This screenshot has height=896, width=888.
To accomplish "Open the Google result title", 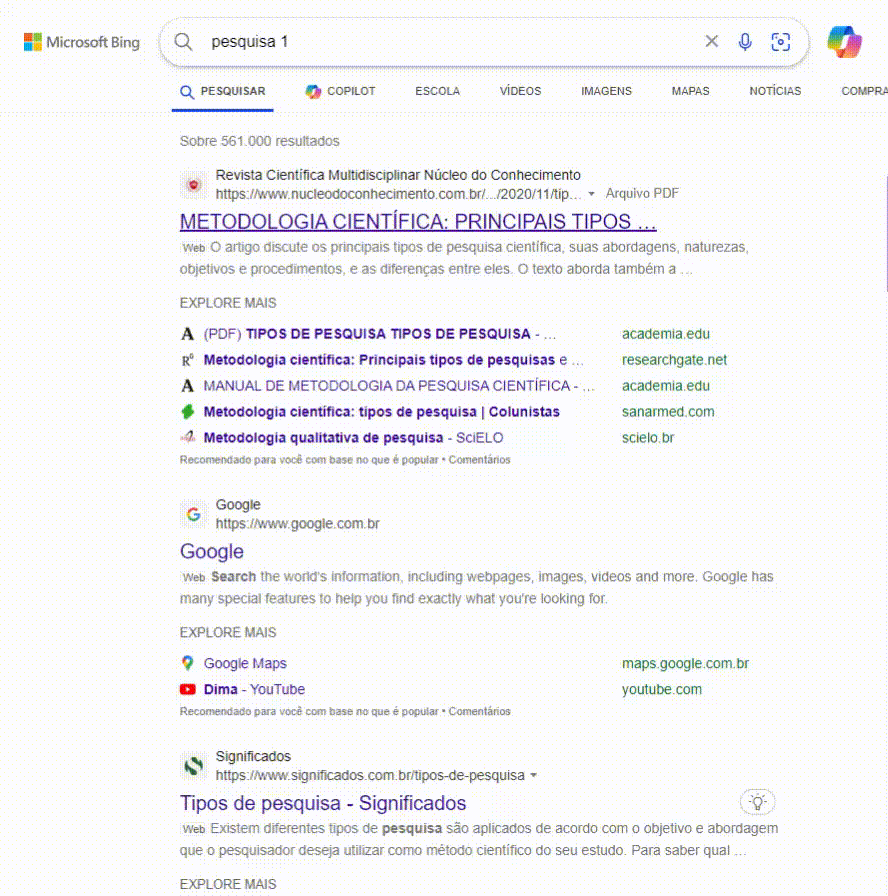I will tap(211, 551).
